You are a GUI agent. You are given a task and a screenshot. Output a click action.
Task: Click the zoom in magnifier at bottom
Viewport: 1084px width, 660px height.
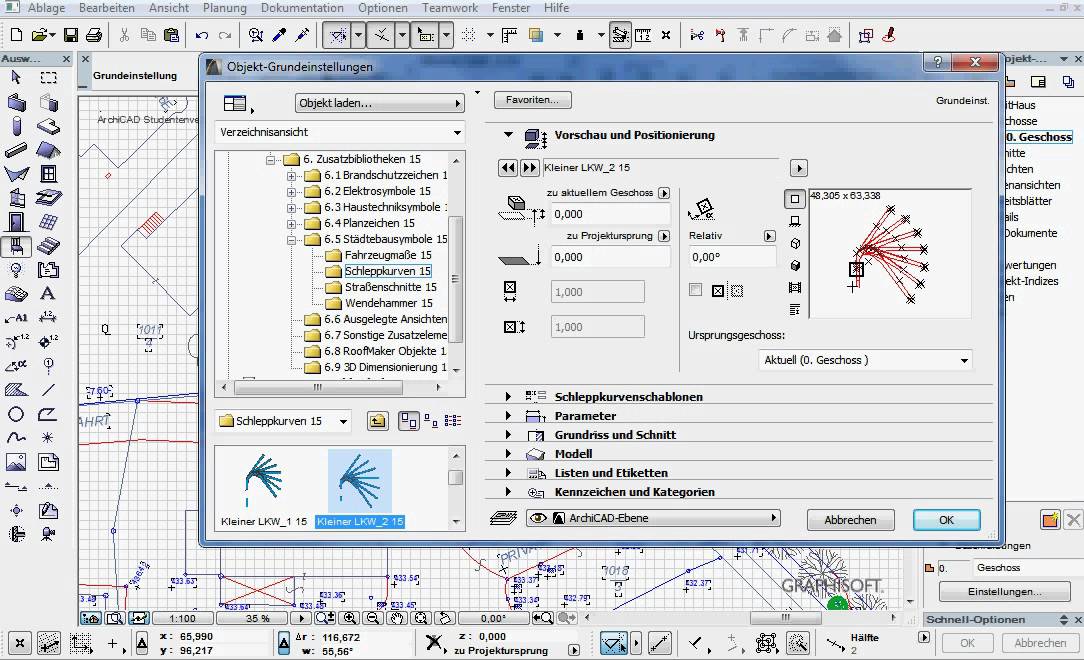tap(350, 619)
